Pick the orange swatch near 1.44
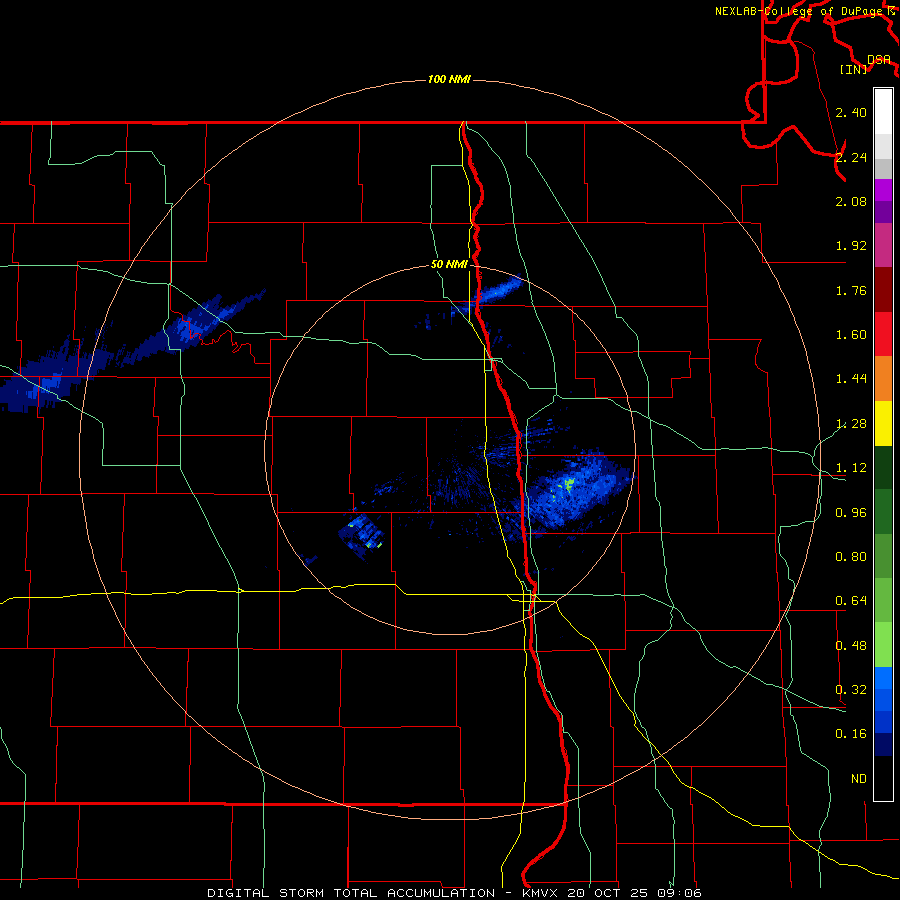The height and width of the screenshot is (900, 900). pyautogui.click(x=883, y=379)
